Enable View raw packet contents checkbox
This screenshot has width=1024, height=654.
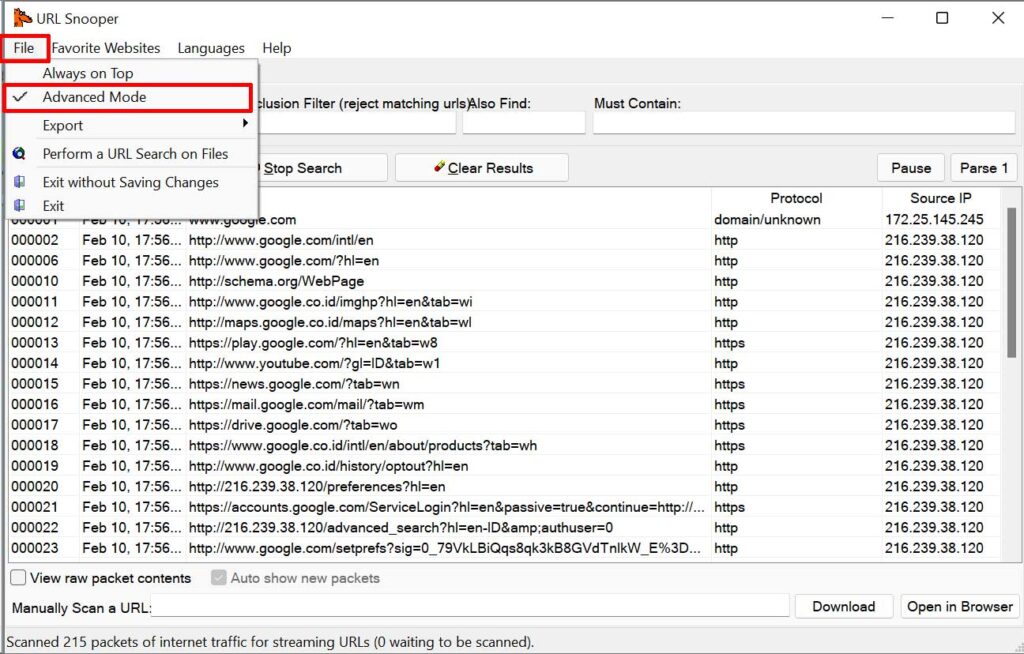18,578
